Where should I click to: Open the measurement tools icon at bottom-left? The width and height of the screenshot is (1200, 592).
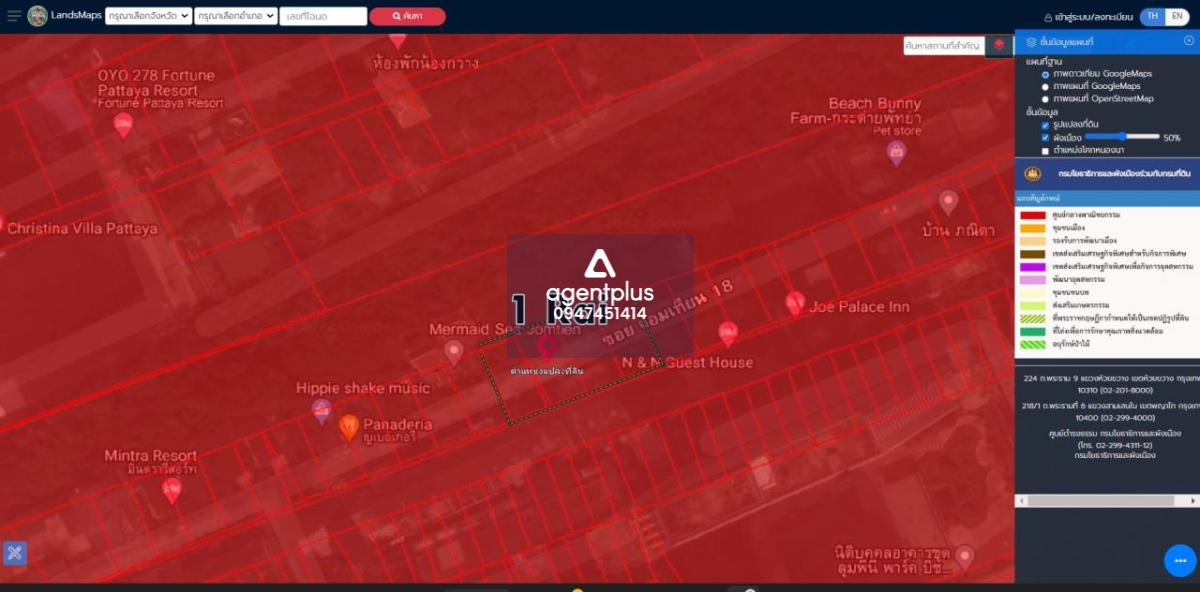coord(14,552)
